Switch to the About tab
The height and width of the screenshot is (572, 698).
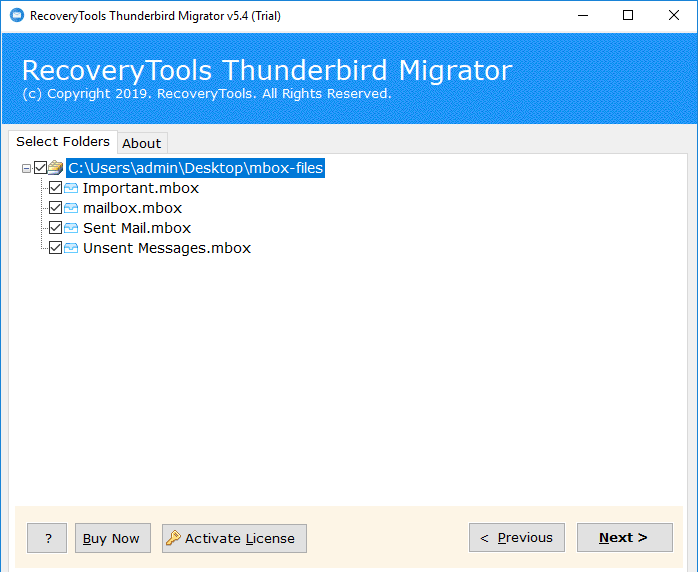coord(142,143)
